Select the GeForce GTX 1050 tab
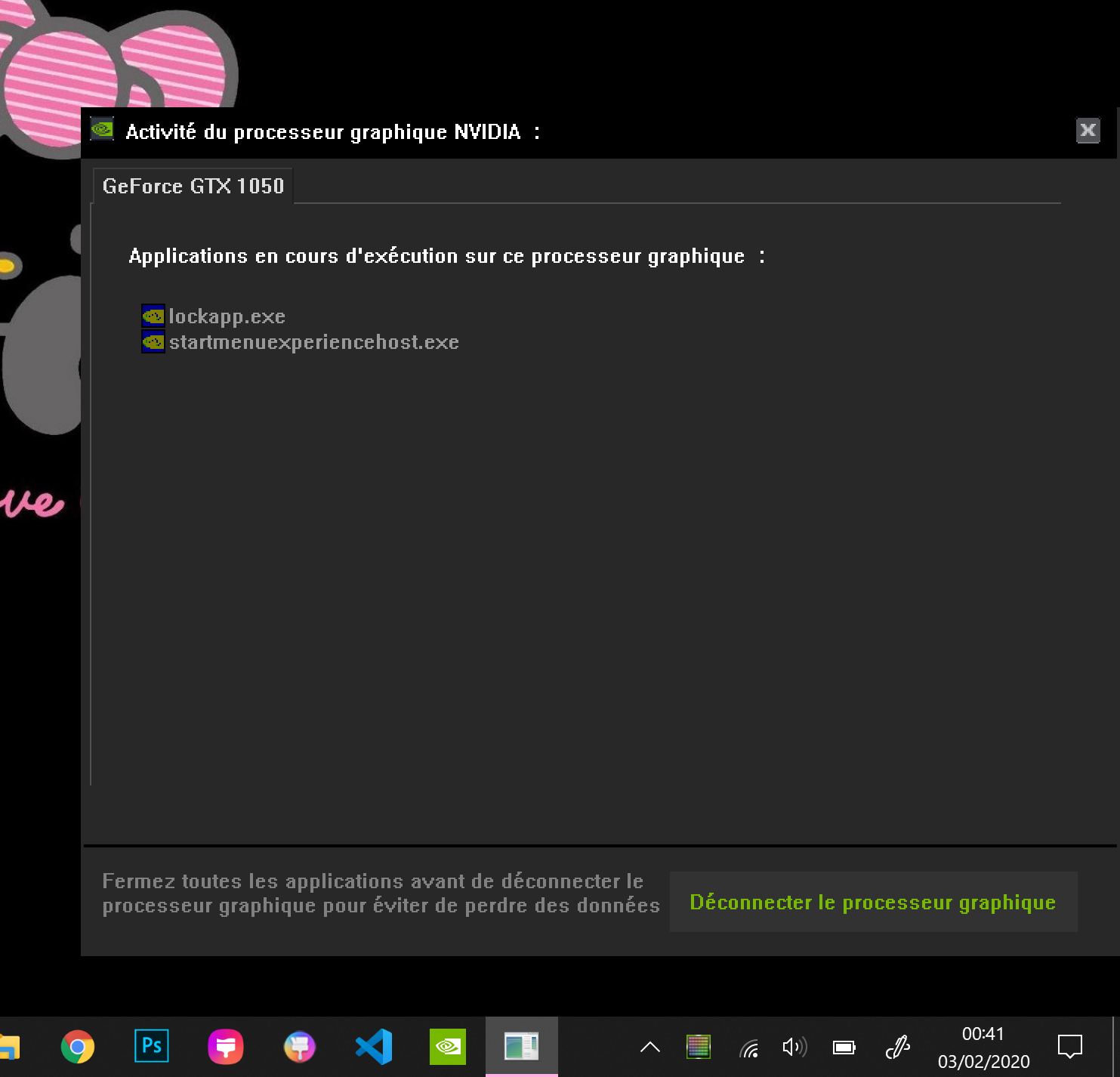The width and height of the screenshot is (1120, 1077). [x=193, y=186]
